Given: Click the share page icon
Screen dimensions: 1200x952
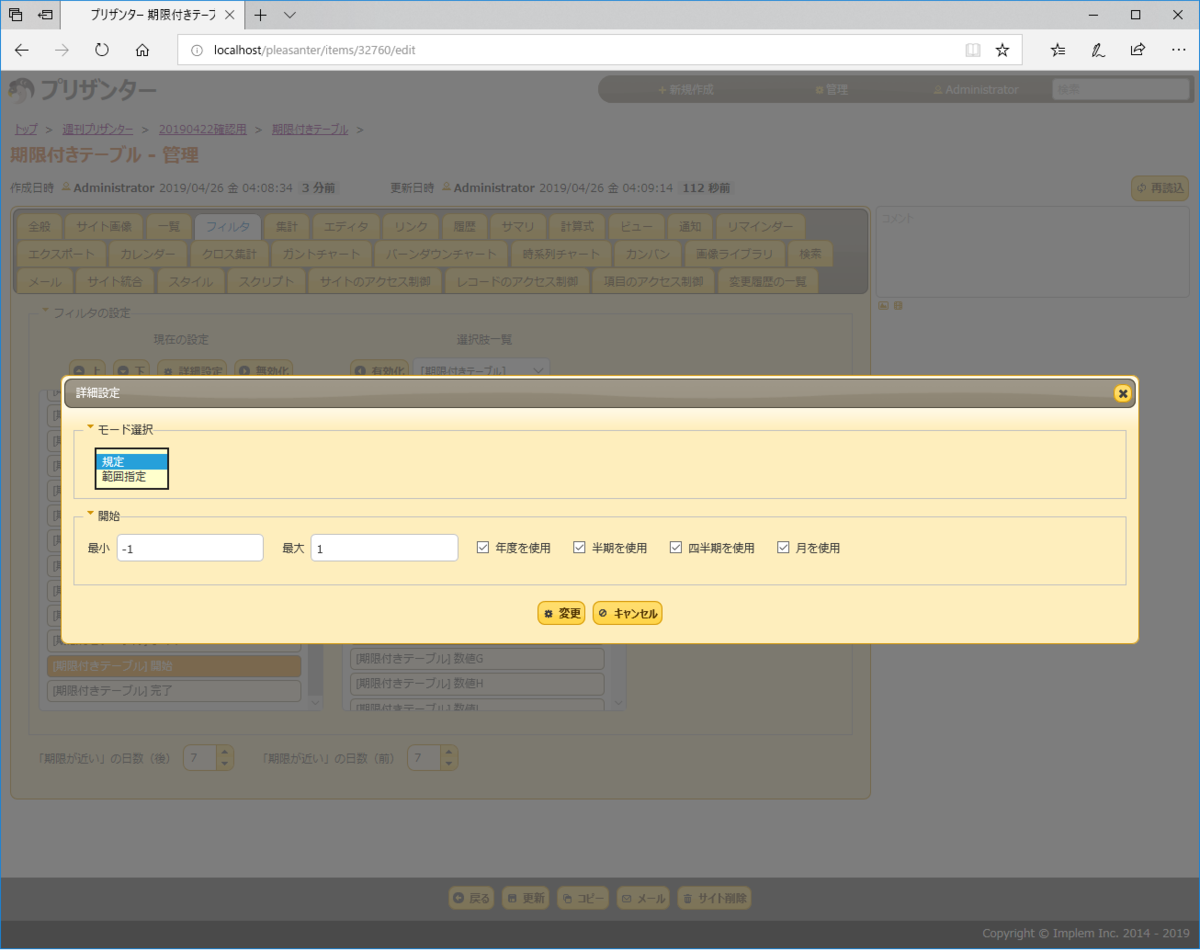Looking at the screenshot, I should pyautogui.click(x=1138, y=50).
